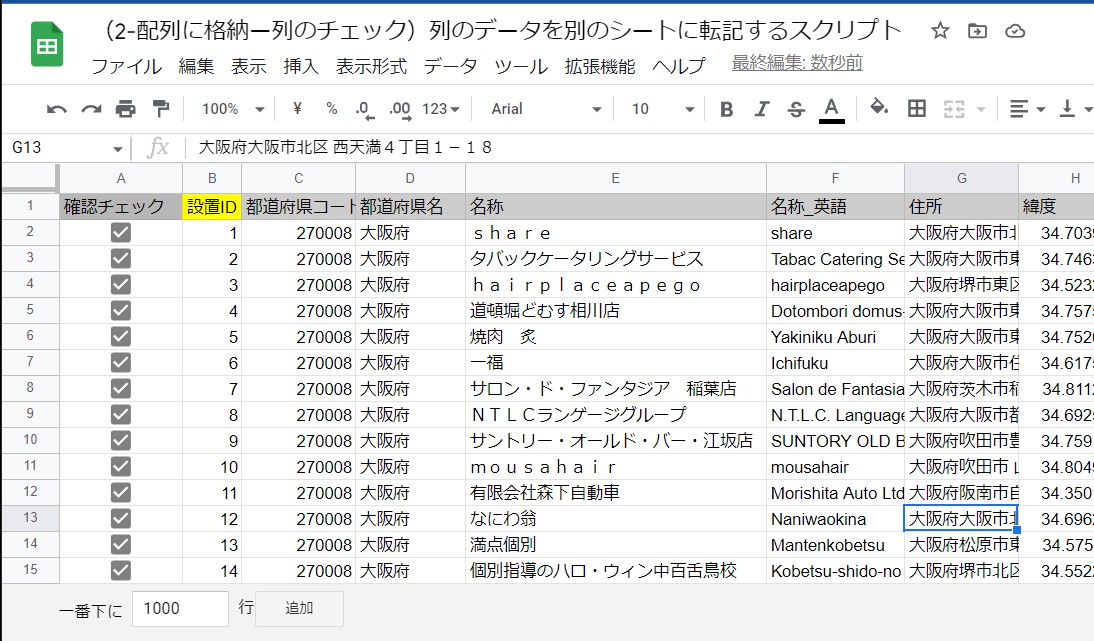1094x641 pixels.
Task: Star this spreadsheet document
Action: [x=940, y=31]
